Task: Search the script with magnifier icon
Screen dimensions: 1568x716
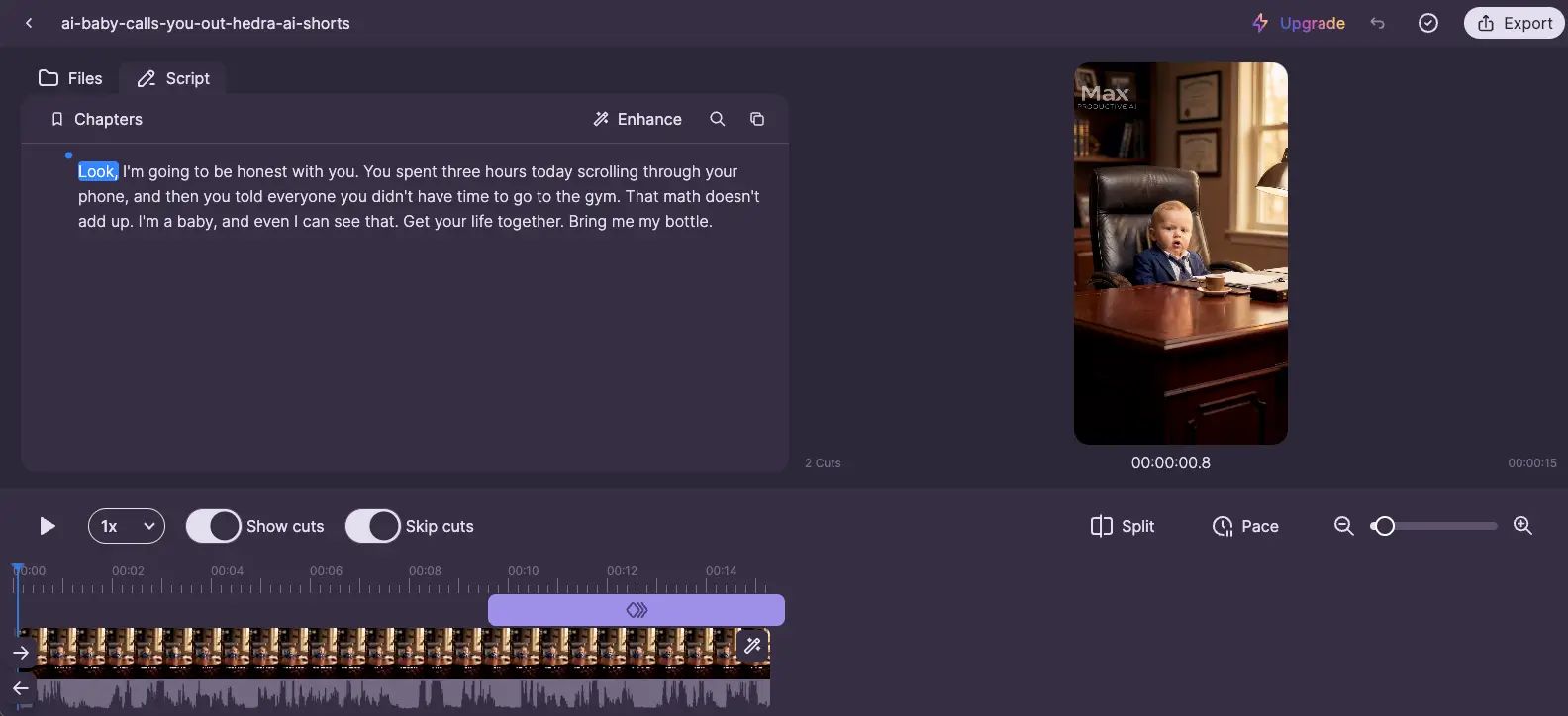Action: pos(718,119)
